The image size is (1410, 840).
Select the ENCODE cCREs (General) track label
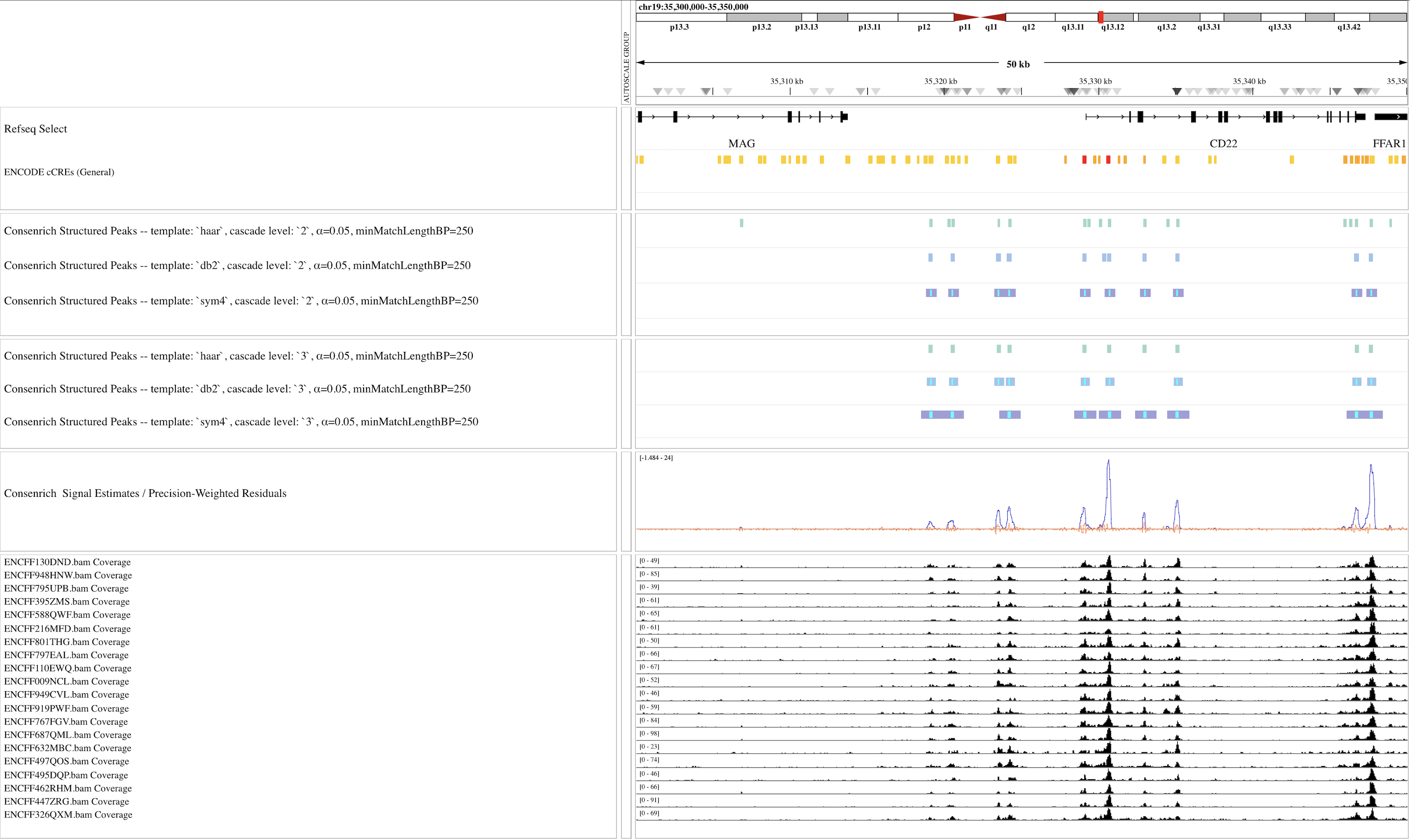coord(59,172)
